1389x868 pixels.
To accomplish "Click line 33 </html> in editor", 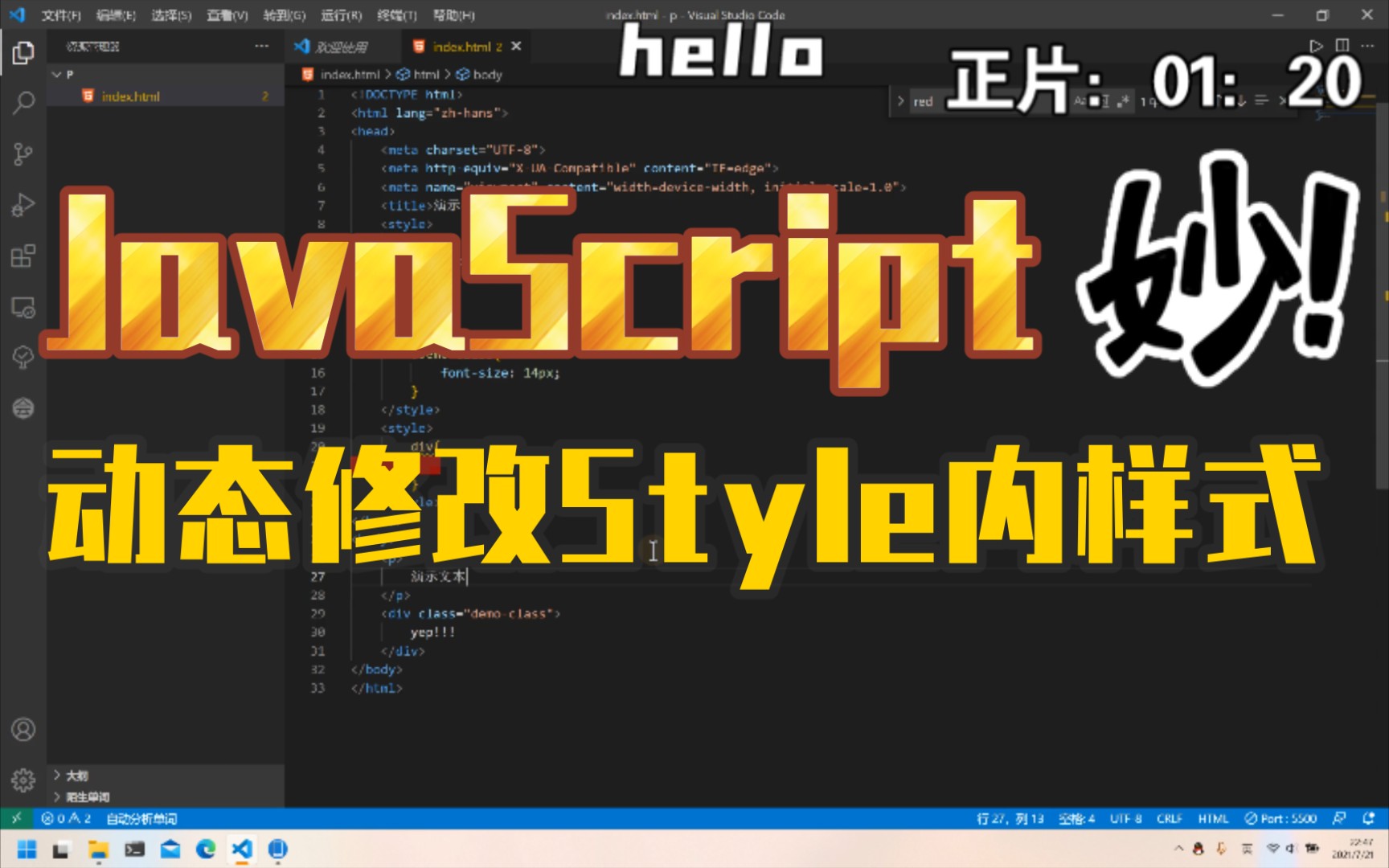I will pyautogui.click(x=376, y=688).
